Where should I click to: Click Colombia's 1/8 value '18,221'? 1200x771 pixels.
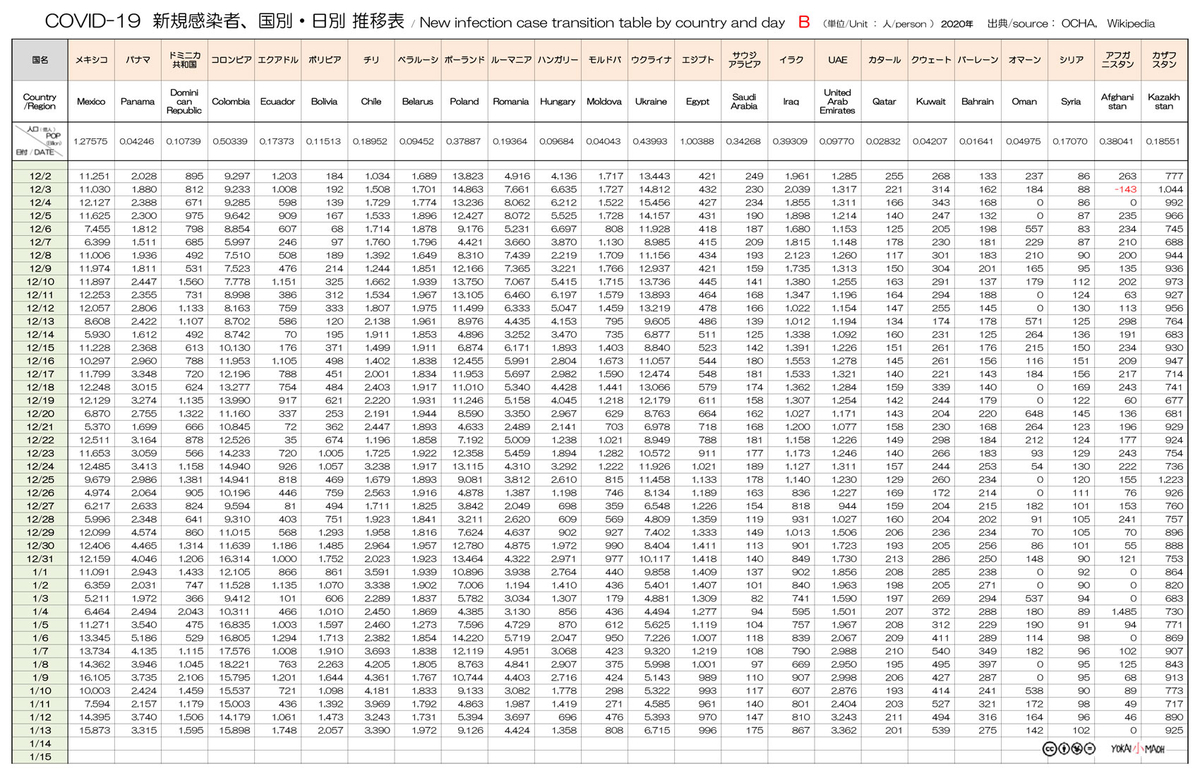point(236,663)
